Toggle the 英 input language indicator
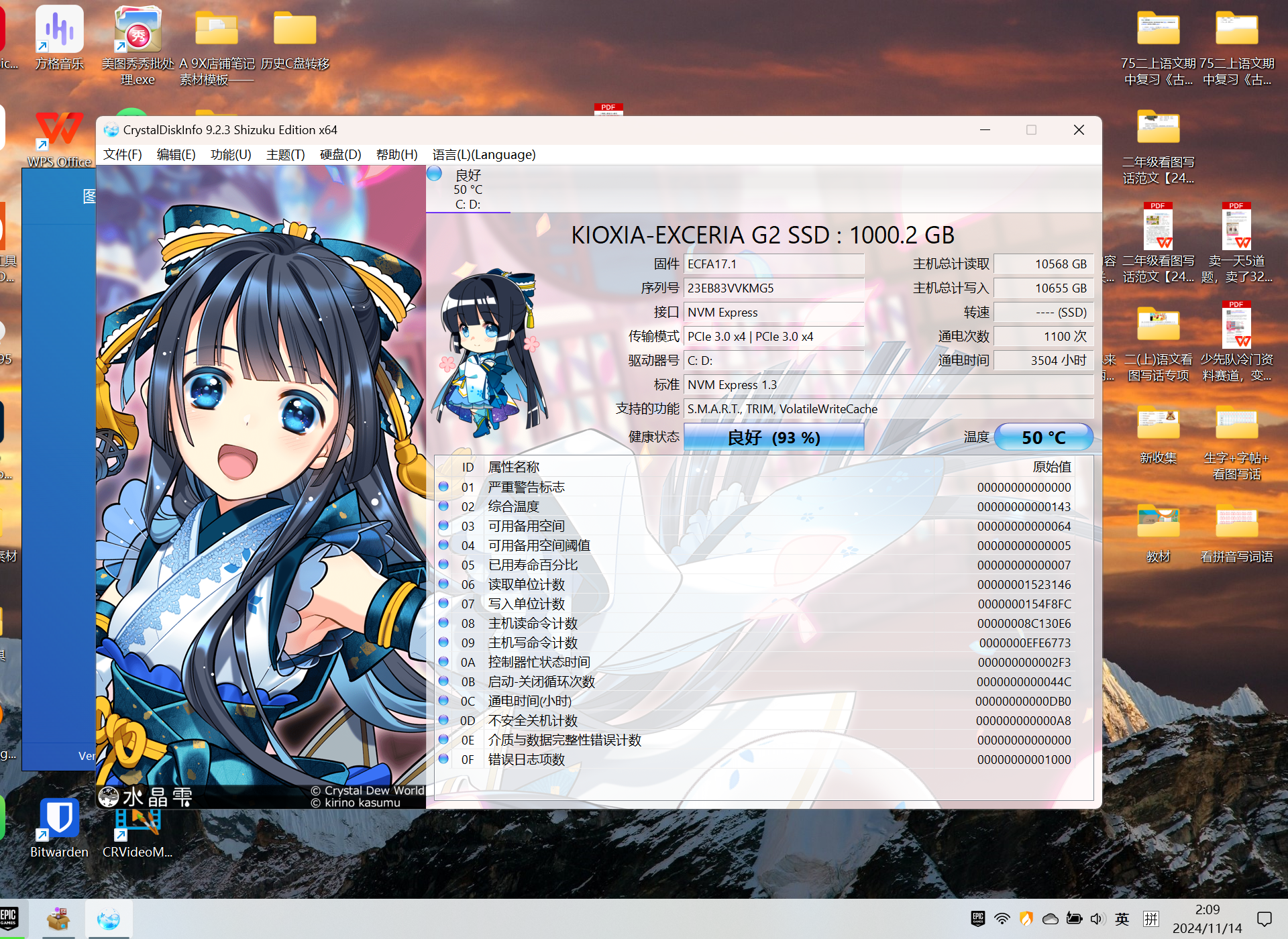The image size is (1288, 939). 1122,919
